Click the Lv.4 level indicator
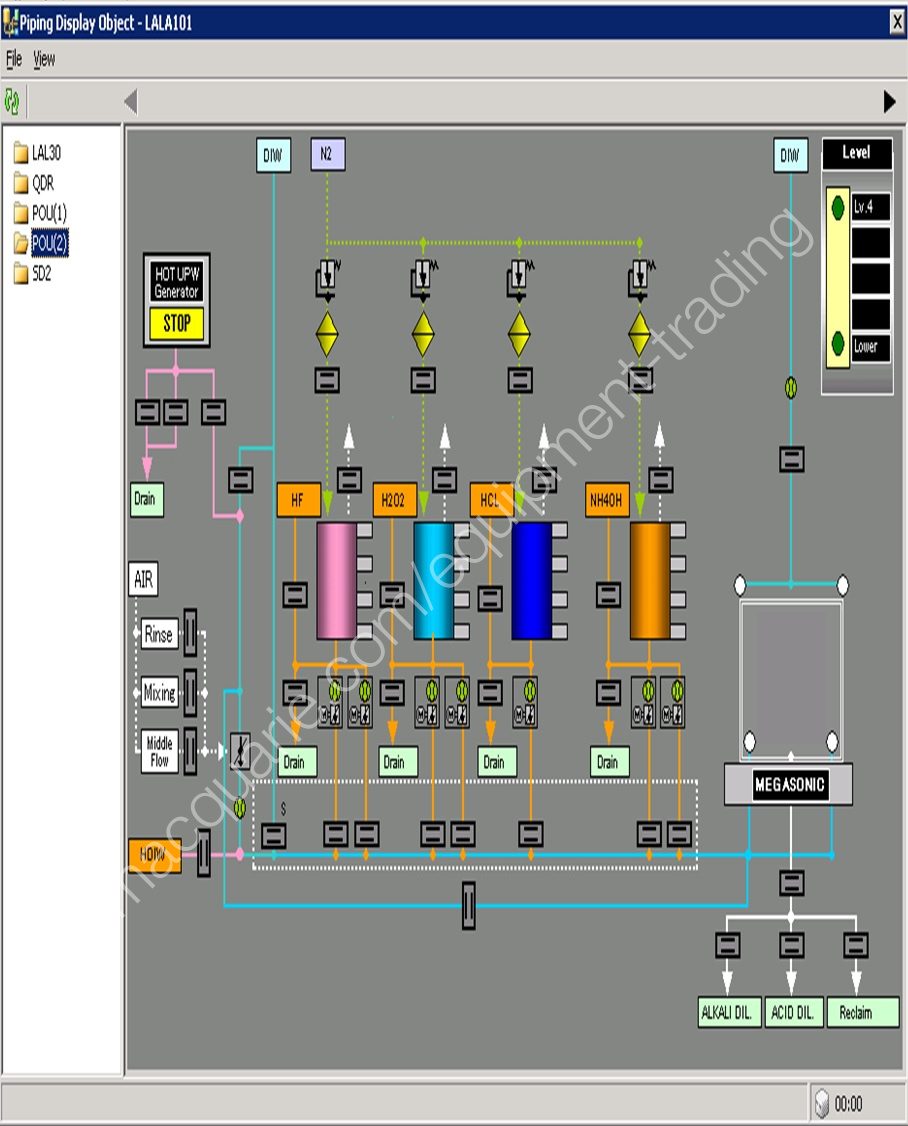The width and height of the screenshot is (908, 1126). 870,208
